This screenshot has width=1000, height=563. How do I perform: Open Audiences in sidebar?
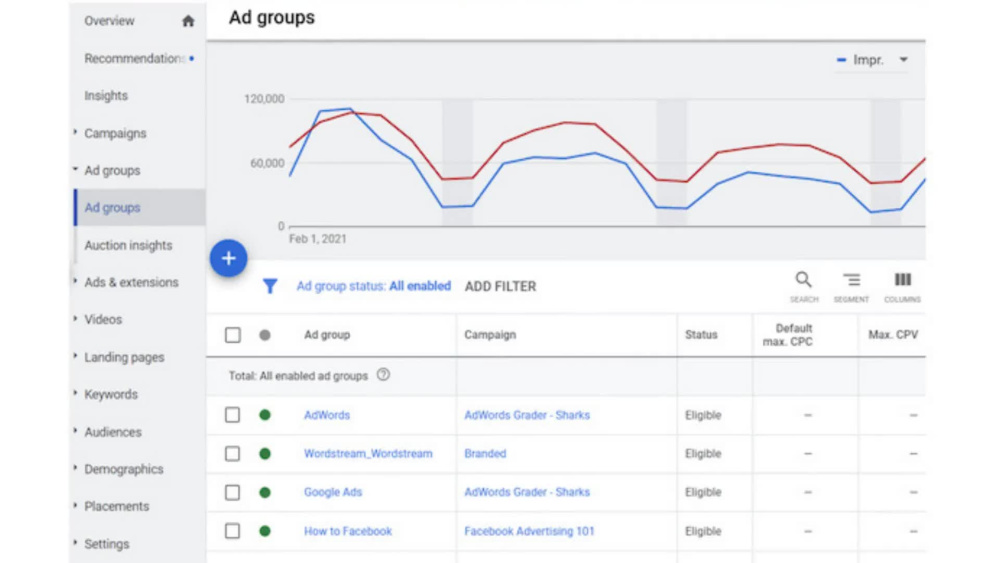tap(113, 432)
